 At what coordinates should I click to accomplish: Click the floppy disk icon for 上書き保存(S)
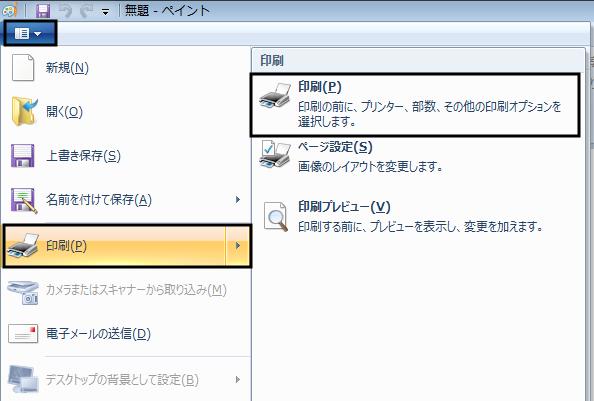(x=23, y=156)
